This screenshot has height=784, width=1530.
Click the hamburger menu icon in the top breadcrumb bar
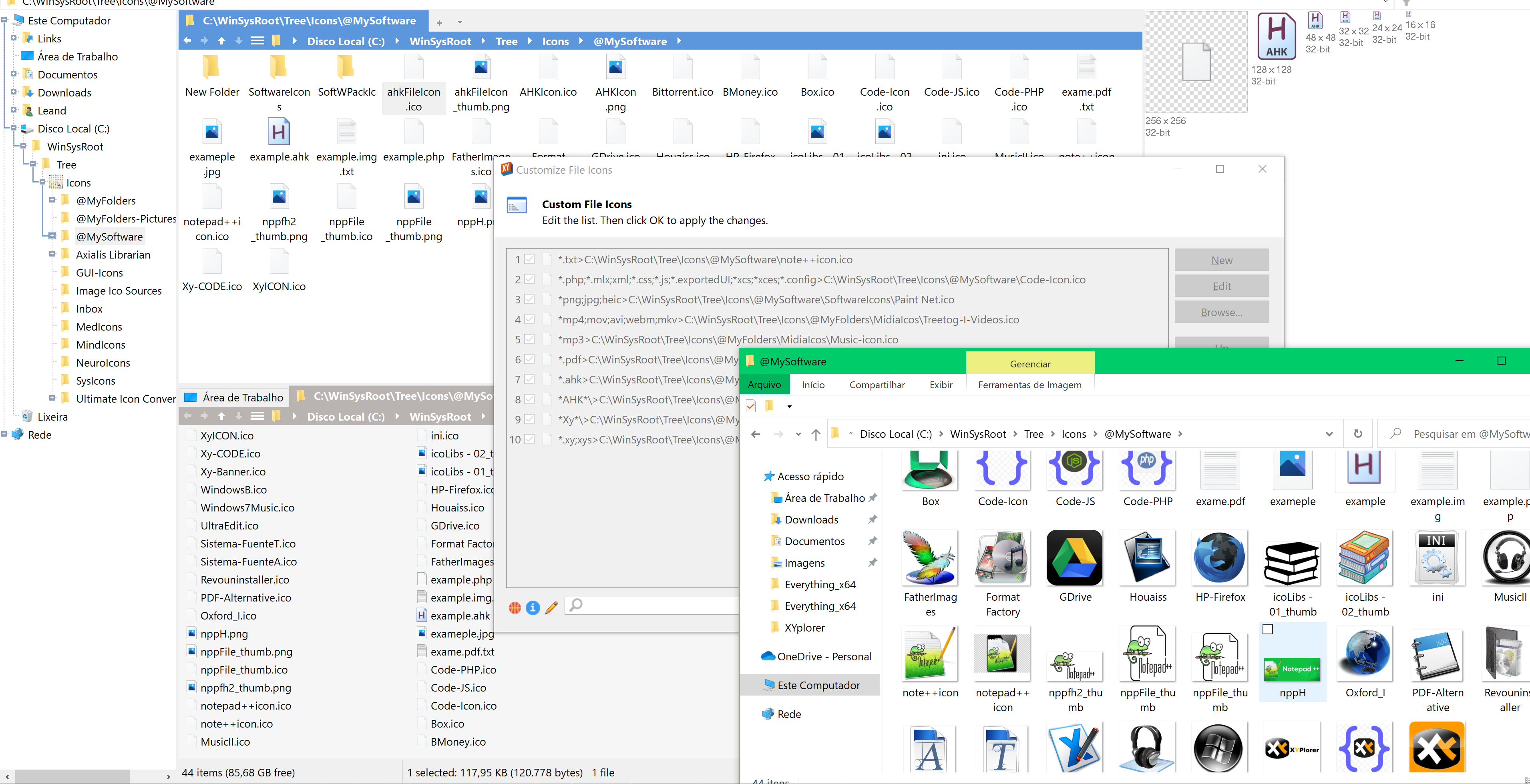(x=257, y=41)
